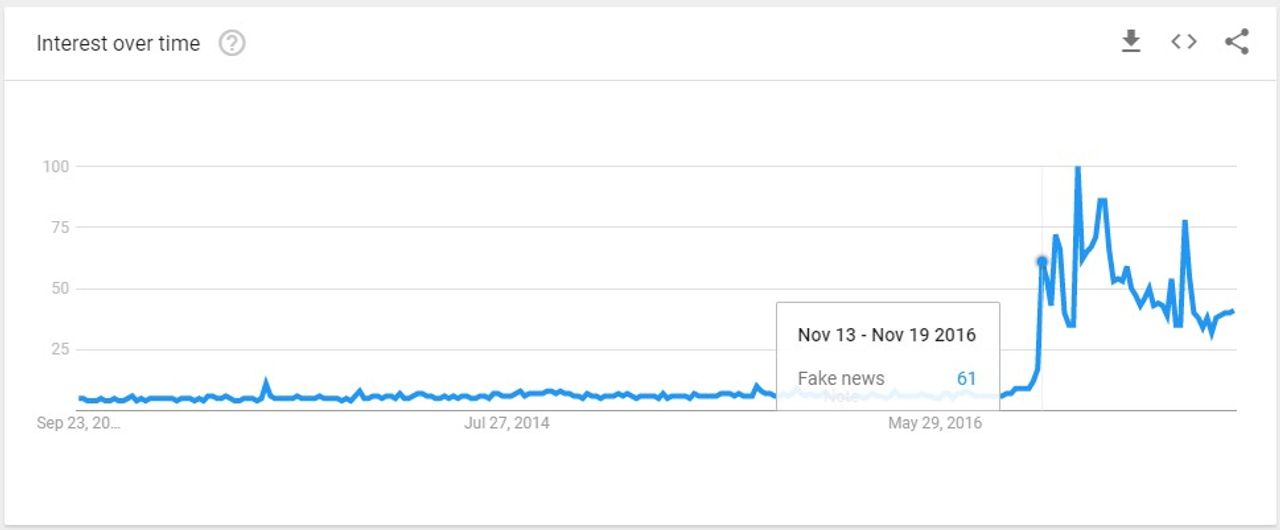The height and width of the screenshot is (530, 1280).
Task: Click the highest peak at 100
Action: coord(1077,168)
